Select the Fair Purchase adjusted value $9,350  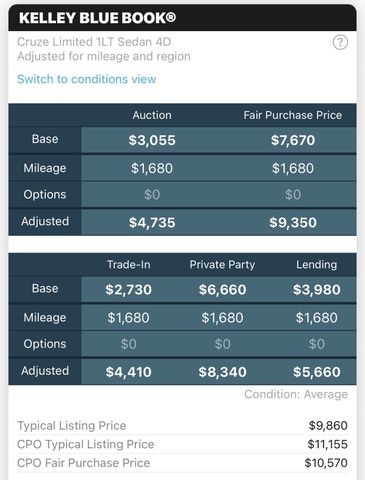point(293,223)
